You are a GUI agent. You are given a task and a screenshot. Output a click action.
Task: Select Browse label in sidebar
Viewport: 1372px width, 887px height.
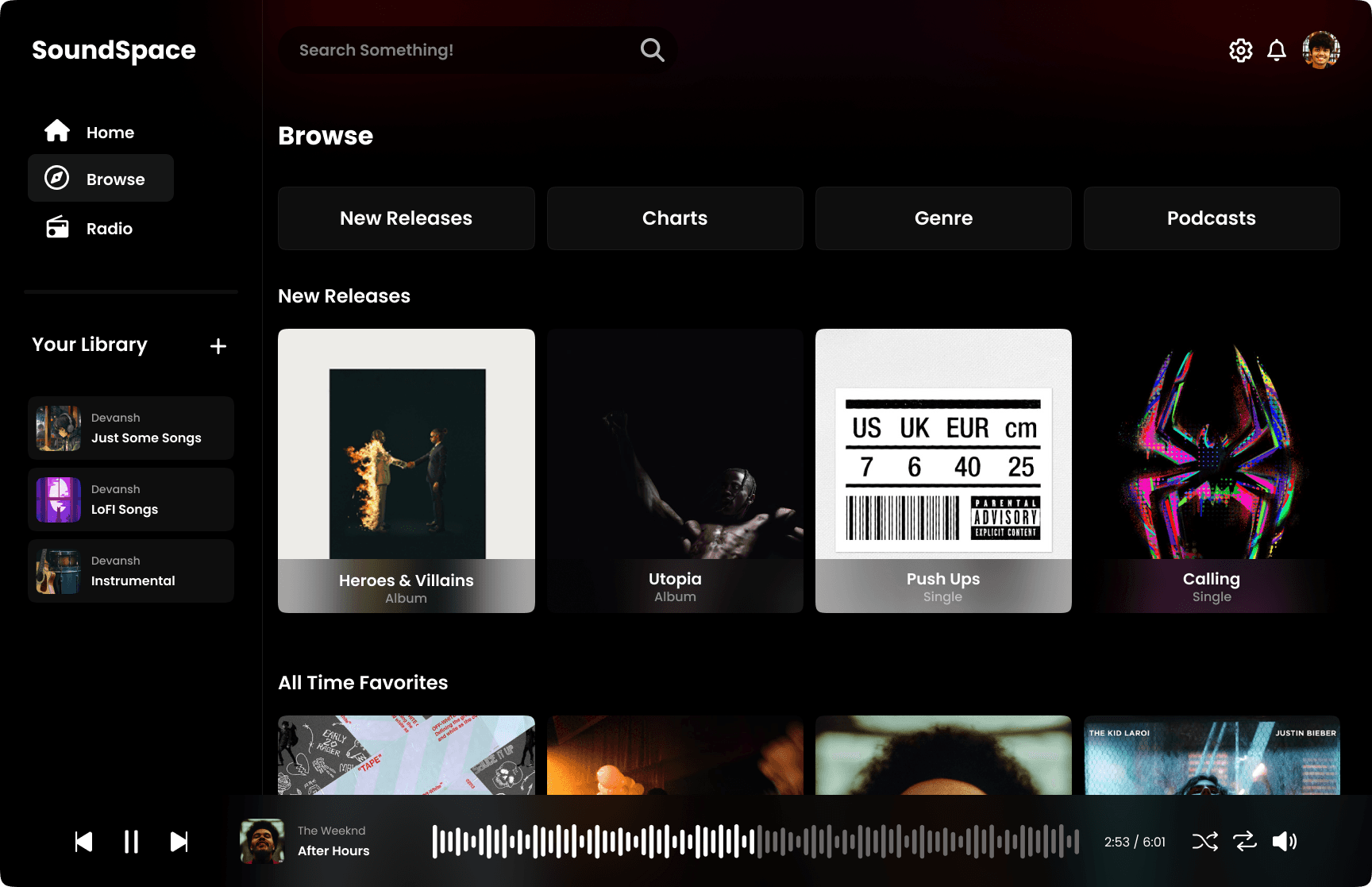pos(116,179)
